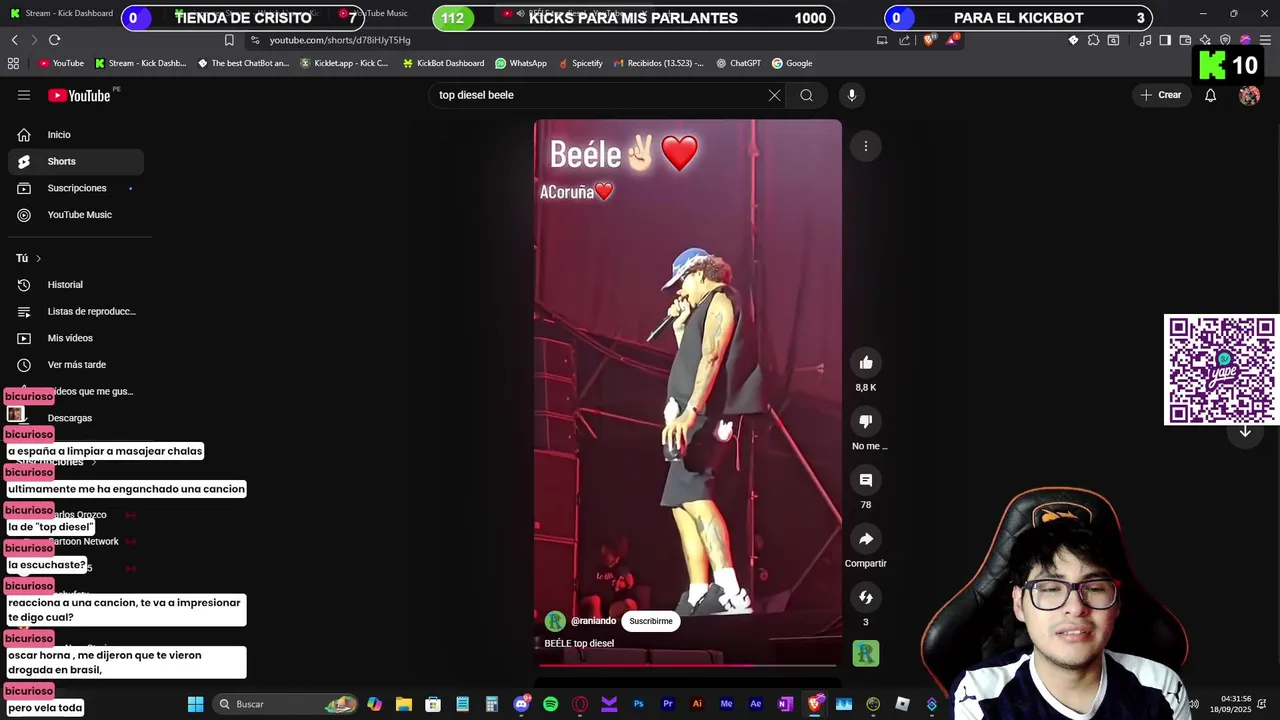Dislike the short with thumbs down
Viewport: 1280px width, 720px height.
pos(866,421)
